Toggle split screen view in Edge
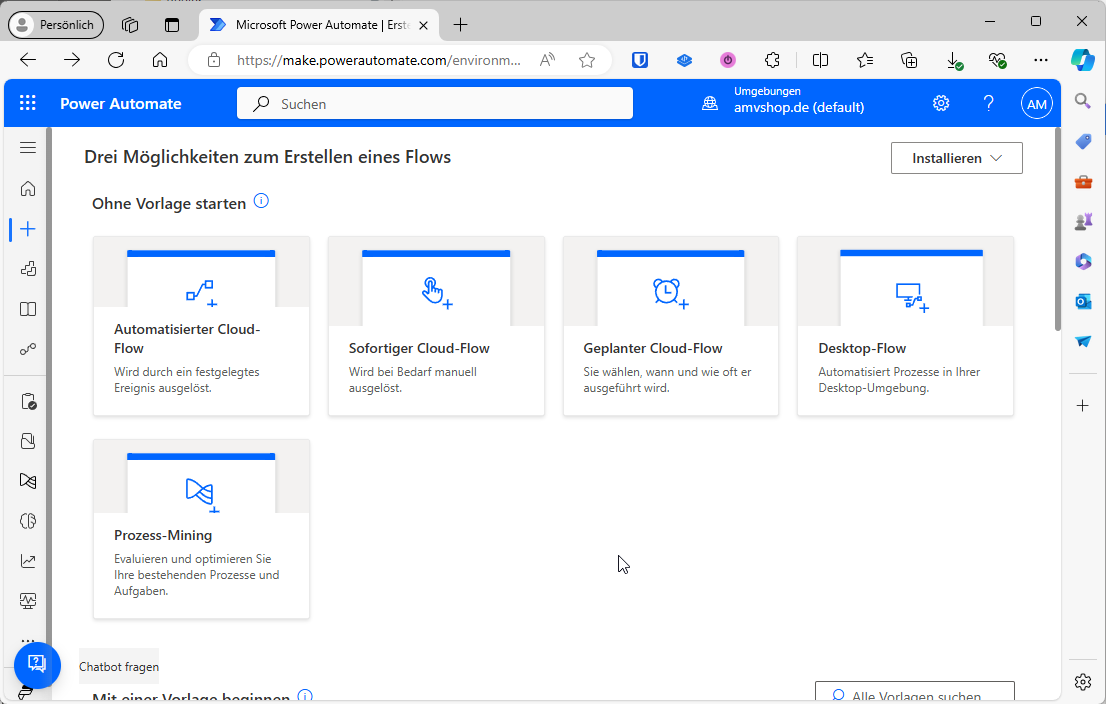1106x704 pixels. [x=820, y=60]
